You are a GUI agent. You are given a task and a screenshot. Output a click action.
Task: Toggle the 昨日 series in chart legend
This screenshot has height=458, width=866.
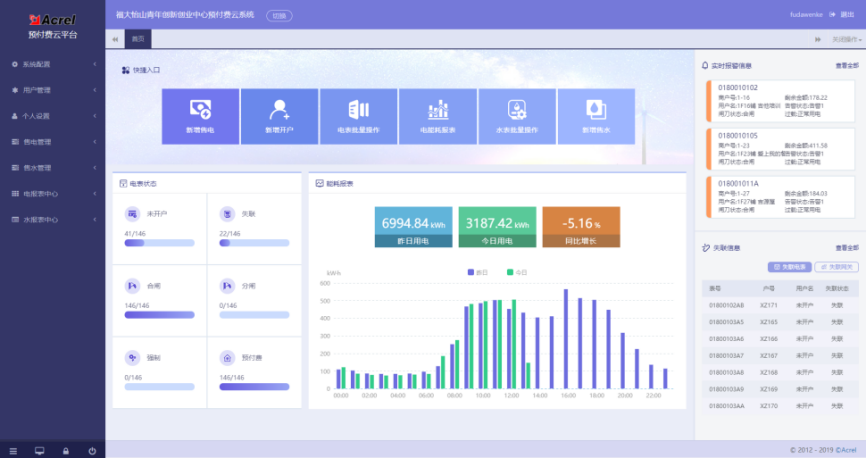(476, 272)
